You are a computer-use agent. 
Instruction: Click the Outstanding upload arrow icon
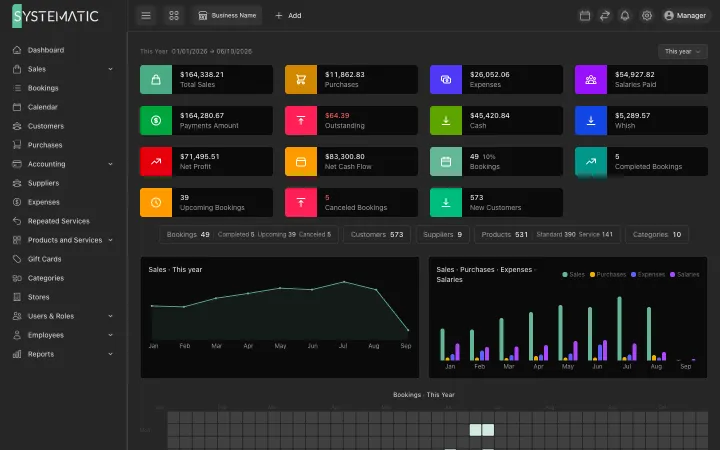click(301, 120)
